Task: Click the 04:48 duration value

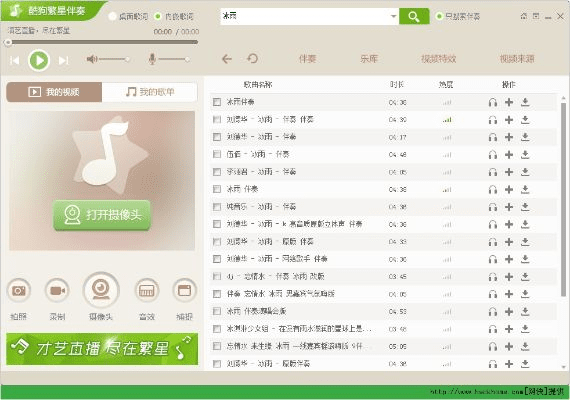Action: (x=397, y=155)
